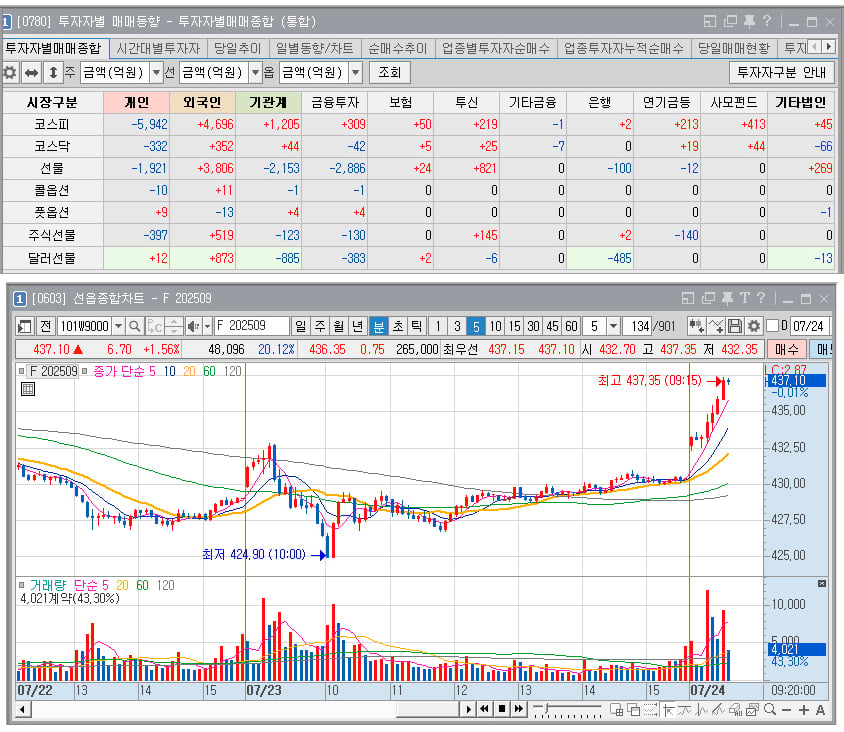Click the 투자자구분 안내 button
The width and height of the screenshot is (844, 732).
point(782,72)
